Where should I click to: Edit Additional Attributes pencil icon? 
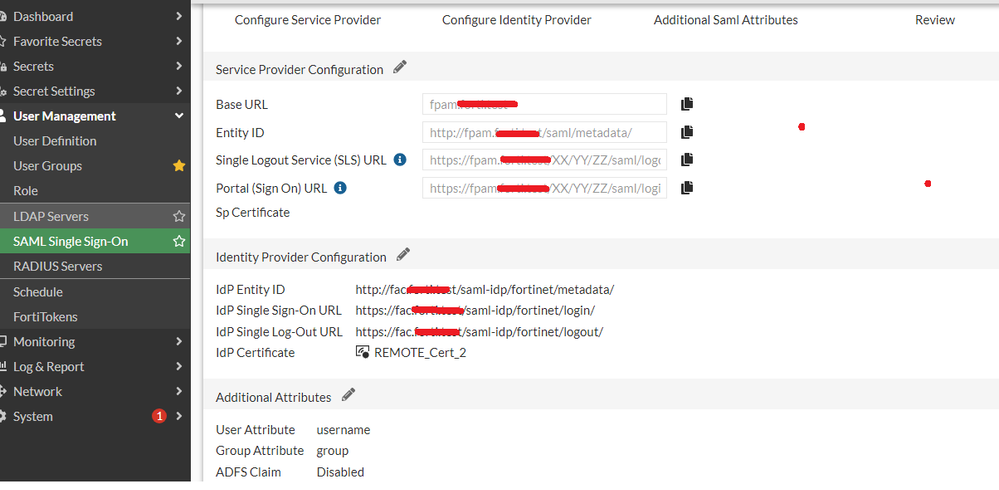[348, 395]
